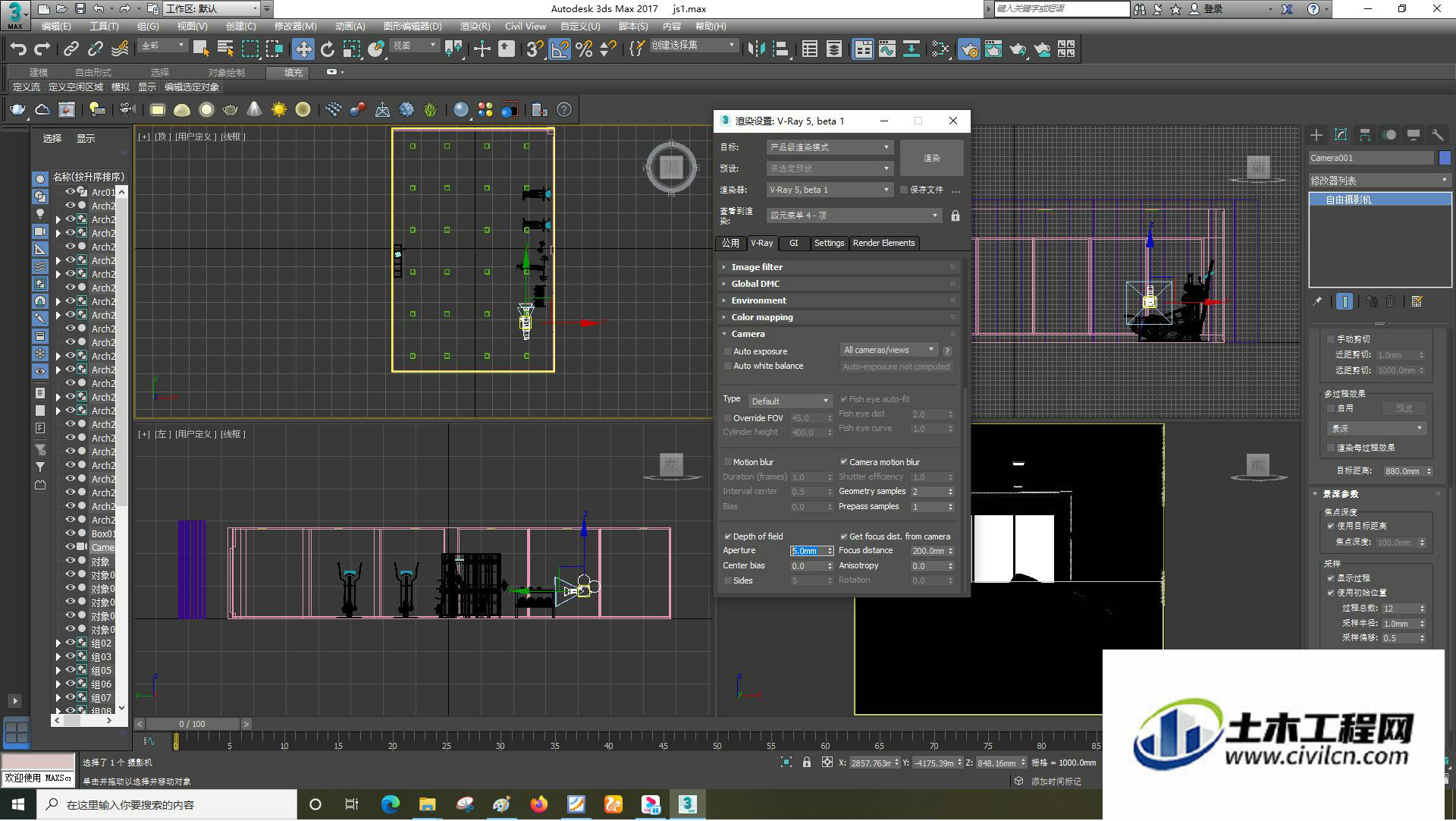Open the 修改器列表 dropdown

(x=1379, y=181)
